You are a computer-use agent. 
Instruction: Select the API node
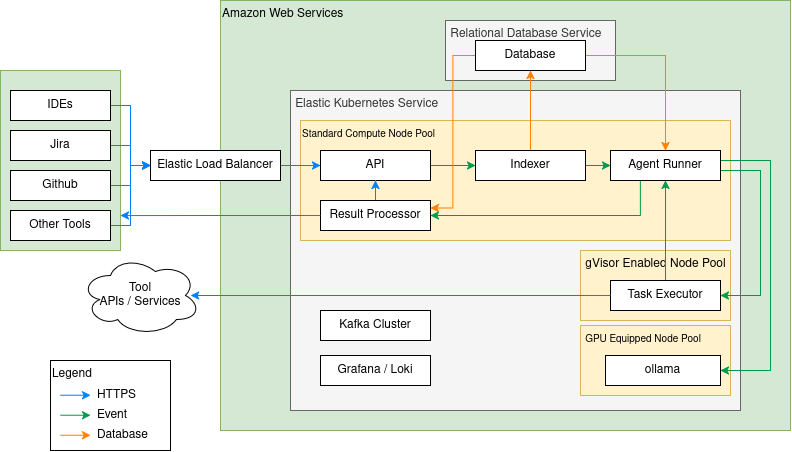[375, 165]
